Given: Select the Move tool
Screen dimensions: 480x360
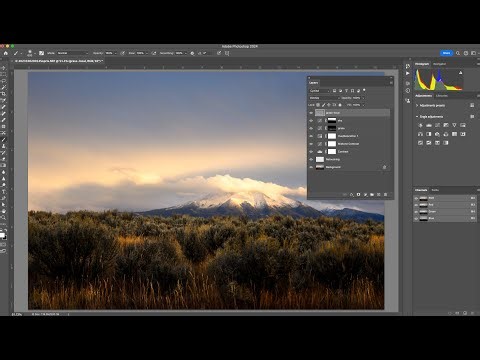Looking at the screenshot, I should click(3, 68).
